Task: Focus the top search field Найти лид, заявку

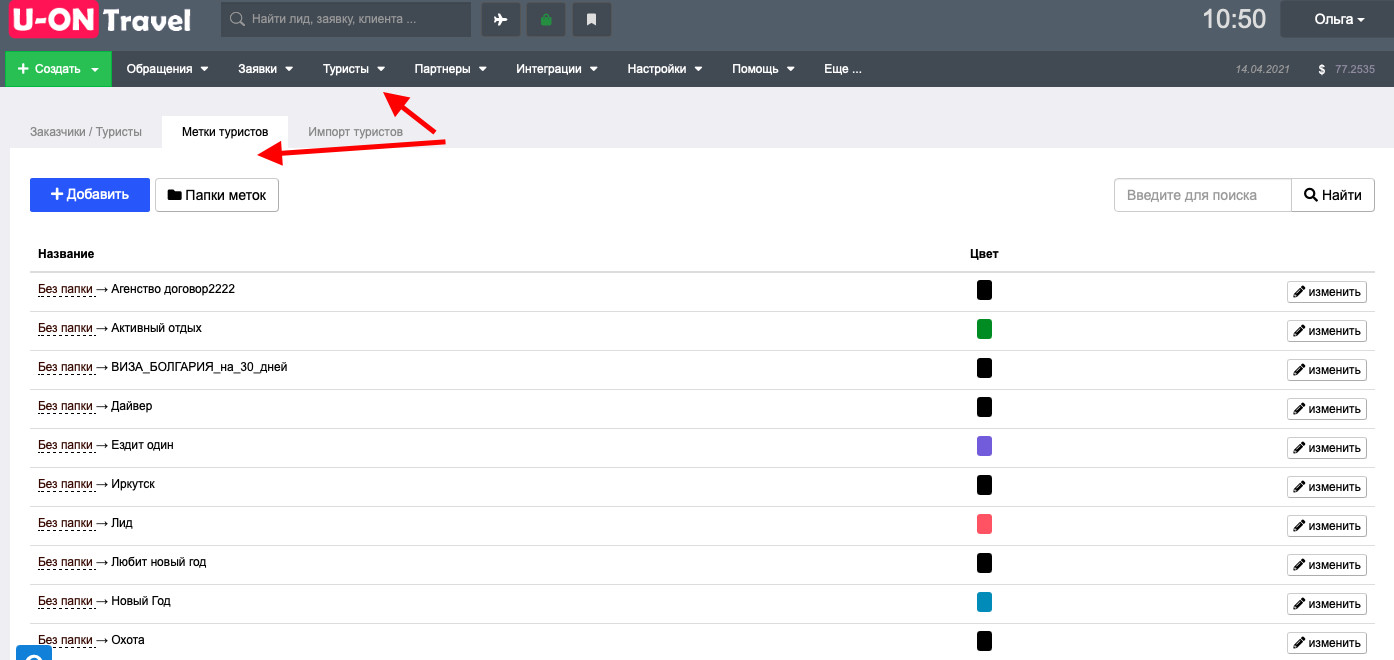Action: click(x=346, y=19)
